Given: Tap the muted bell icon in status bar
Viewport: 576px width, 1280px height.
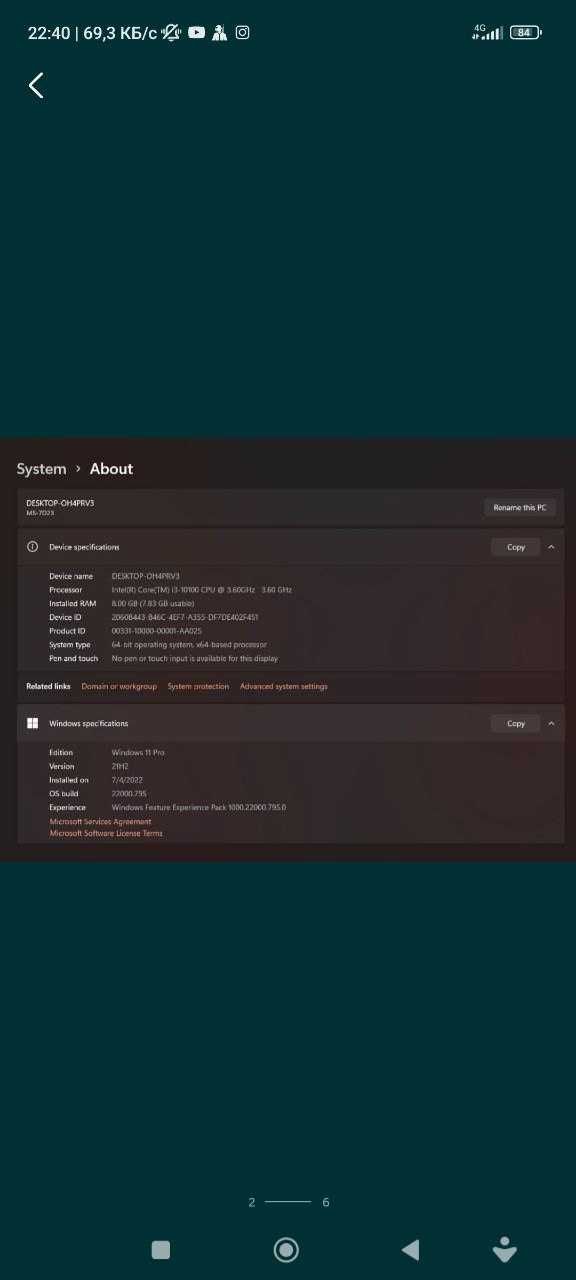Looking at the screenshot, I should [172, 32].
